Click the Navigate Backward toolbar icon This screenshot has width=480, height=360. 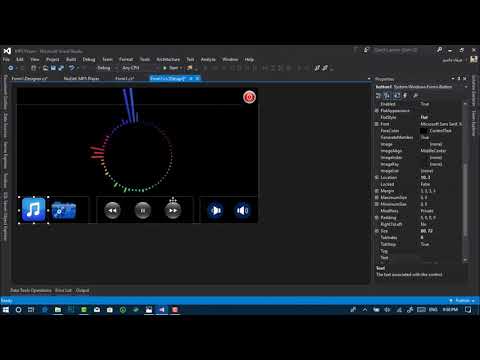pyautogui.click(x=11, y=68)
